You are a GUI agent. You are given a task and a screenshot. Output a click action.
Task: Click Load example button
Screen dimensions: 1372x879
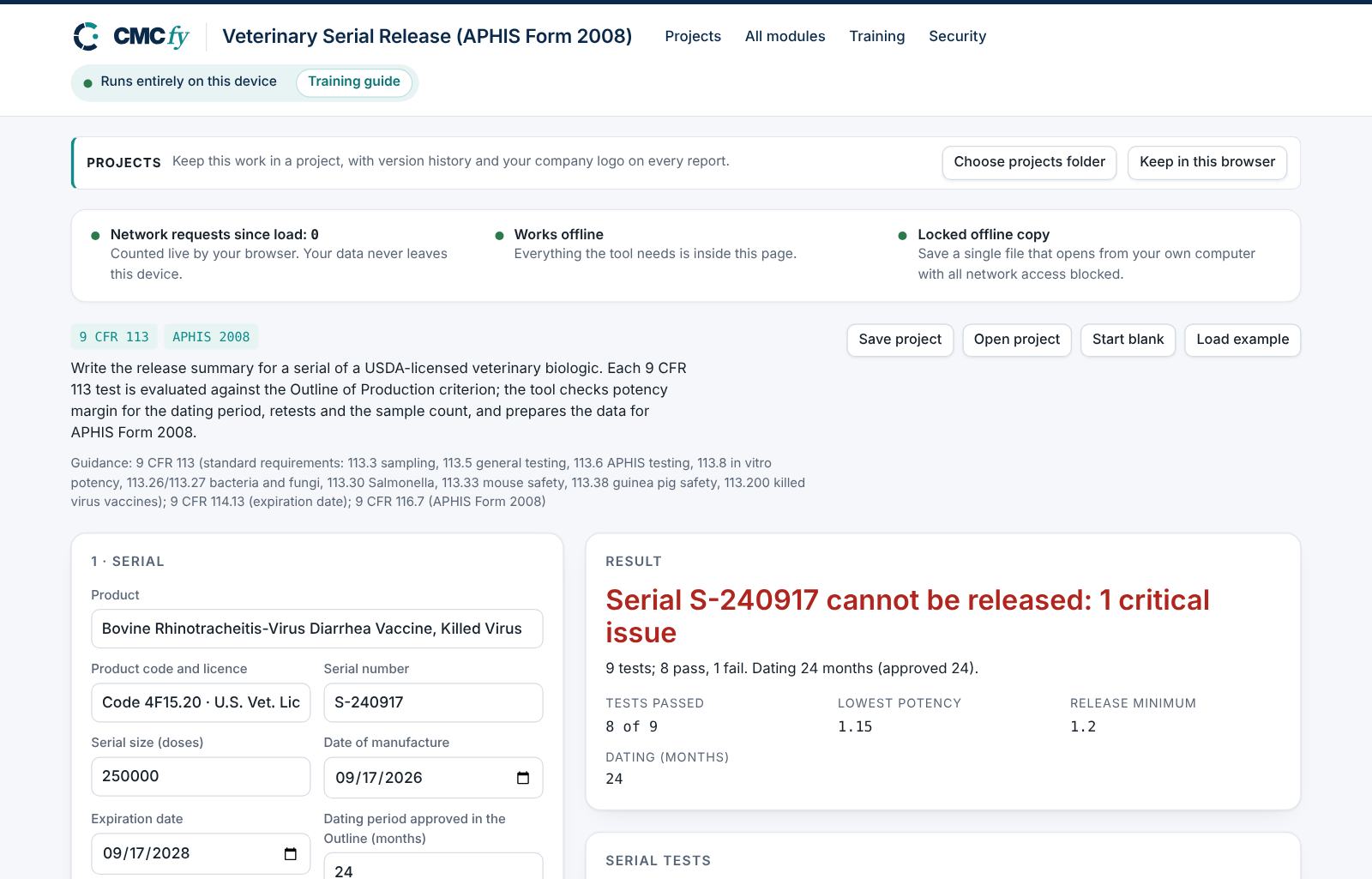[x=1243, y=340]
